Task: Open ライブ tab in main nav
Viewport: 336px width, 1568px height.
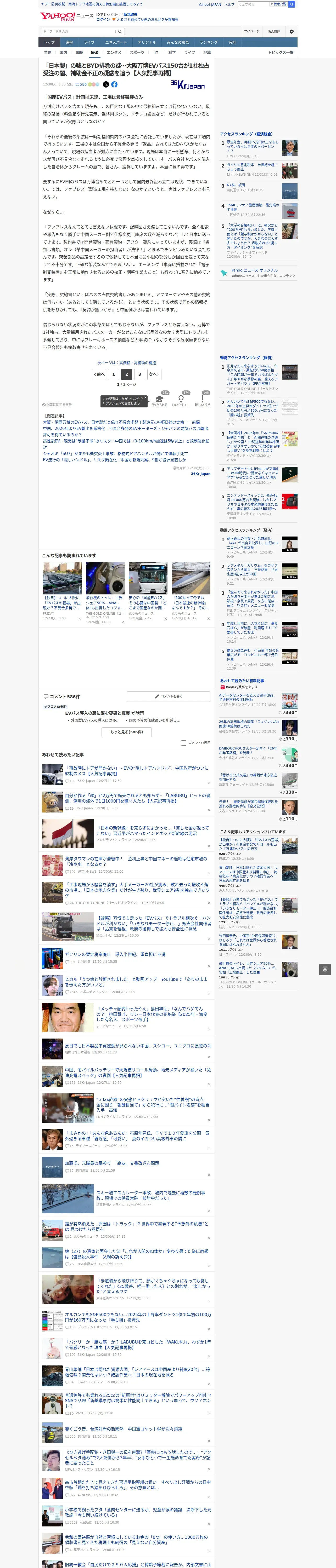Action: (89, 43)
